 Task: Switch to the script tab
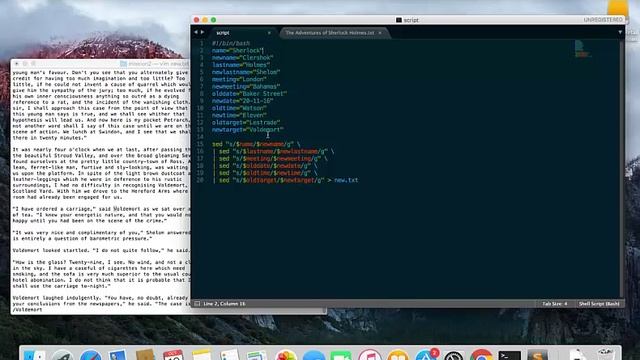coord(223,33)
